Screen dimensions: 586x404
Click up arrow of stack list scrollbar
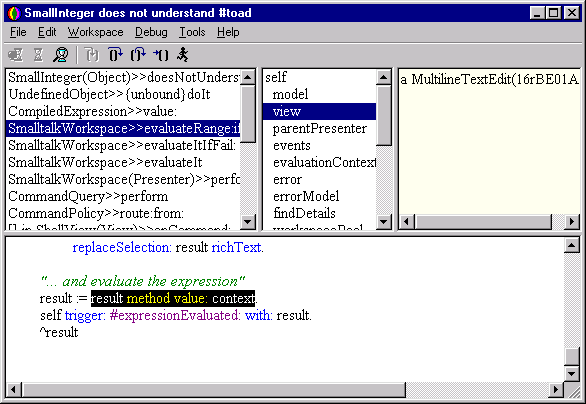[248, 77]
